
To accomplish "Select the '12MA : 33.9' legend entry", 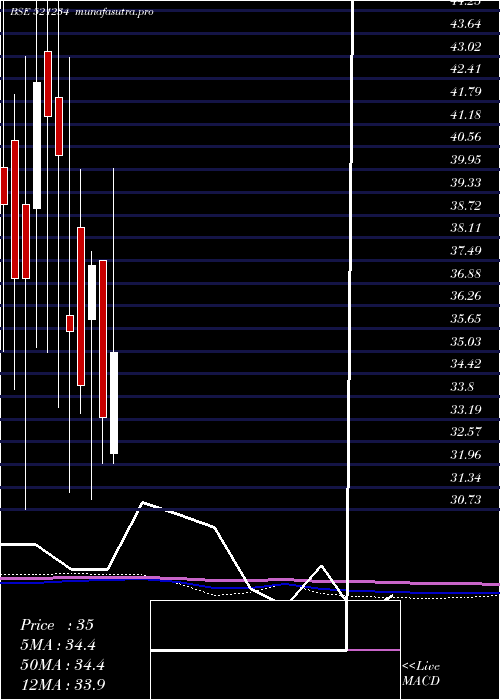I will pyautogui.click(x=63, y=684).
